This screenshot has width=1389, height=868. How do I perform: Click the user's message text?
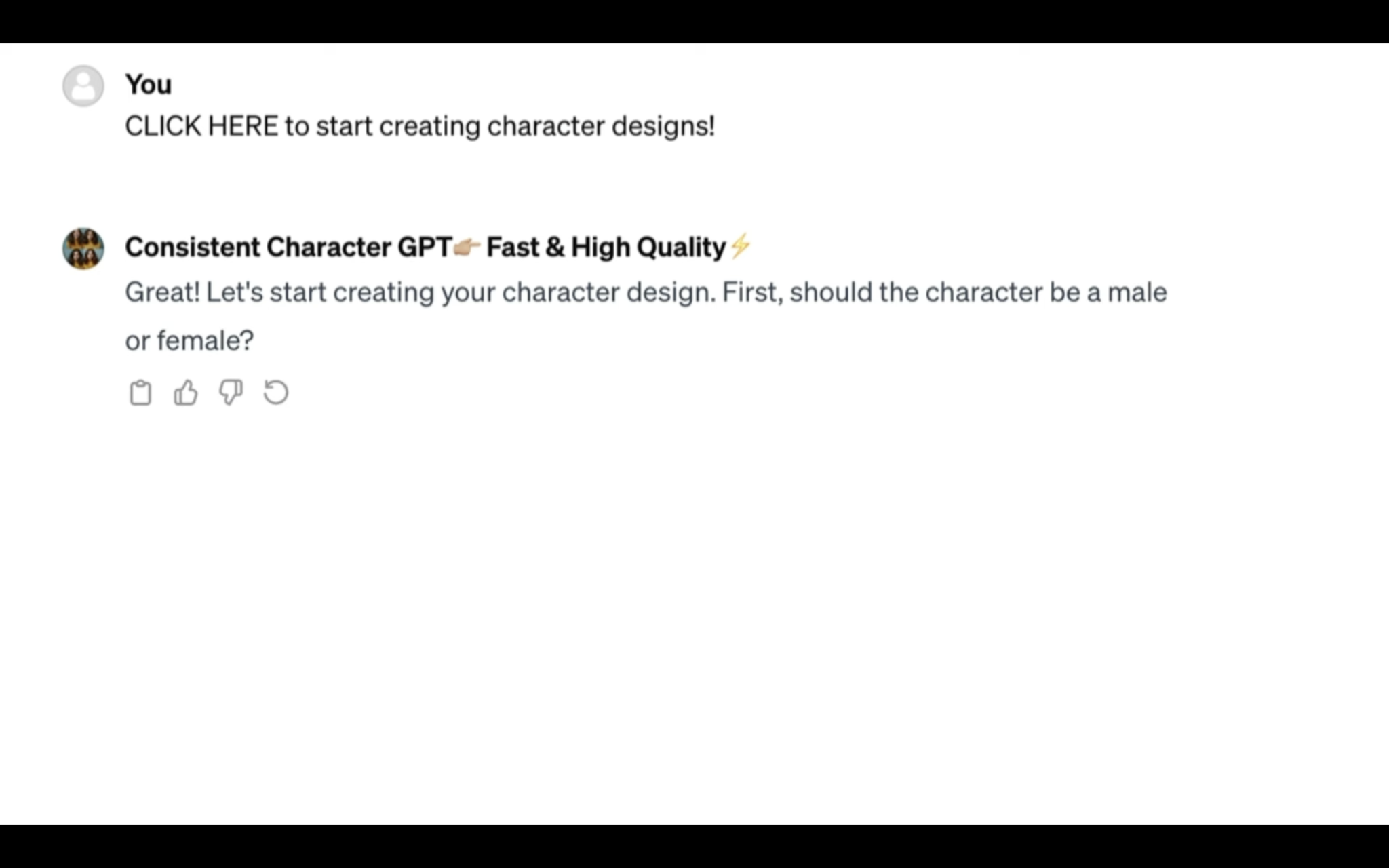(420, 125)
